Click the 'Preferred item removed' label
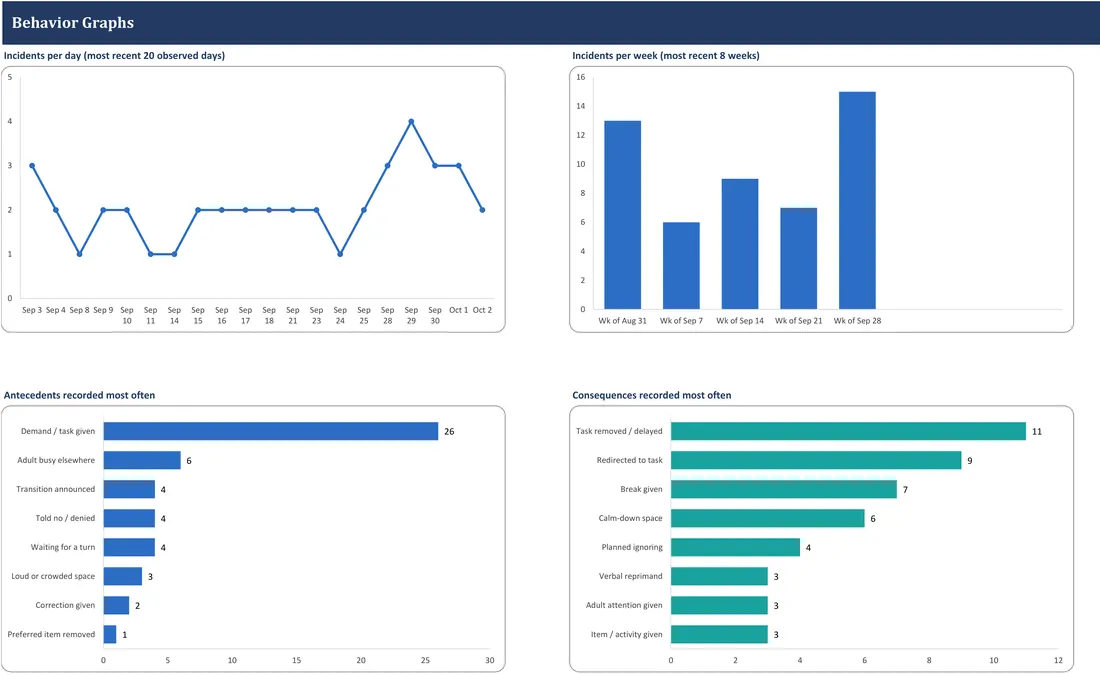1100x675 pixels. pyautogui.click(x=51, y=634)
